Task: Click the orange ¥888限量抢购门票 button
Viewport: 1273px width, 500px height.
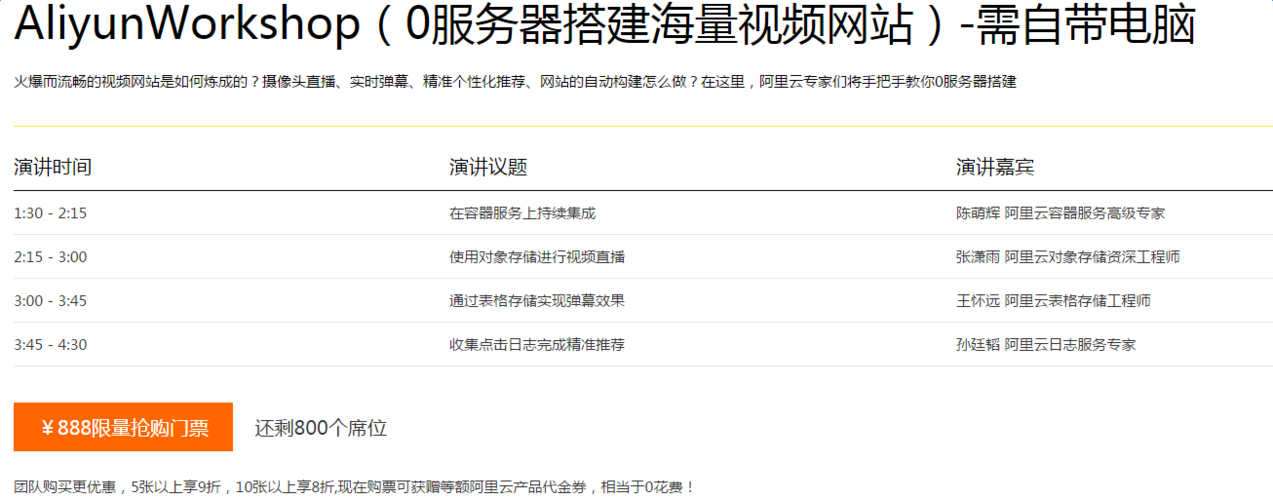Action: click(x=123, y=427)
